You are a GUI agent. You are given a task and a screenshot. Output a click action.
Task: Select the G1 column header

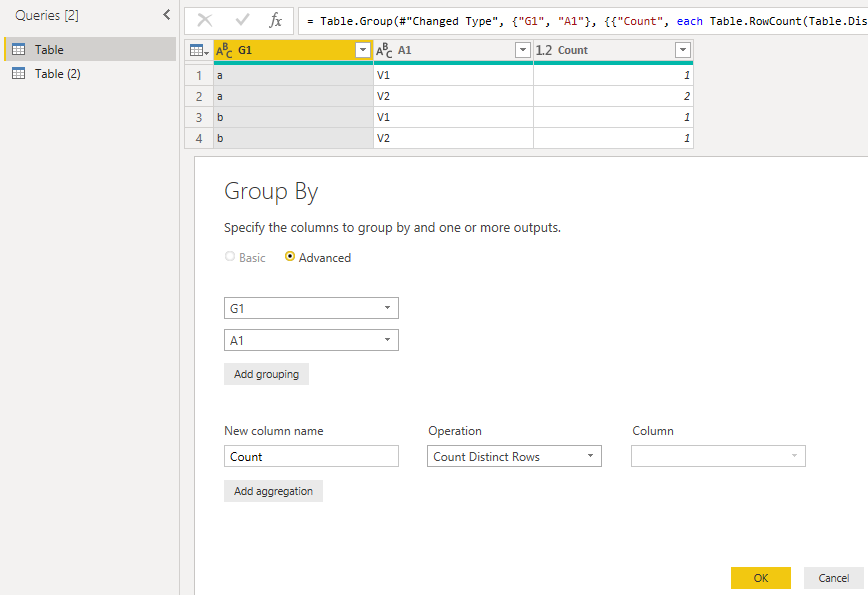click(293, 50)
